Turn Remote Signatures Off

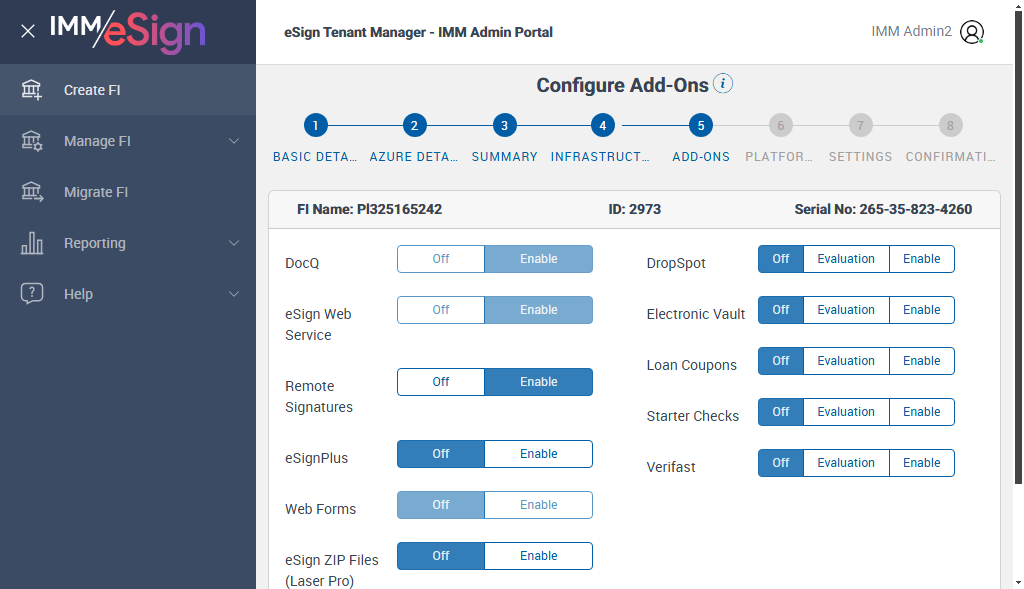point(441,381)
